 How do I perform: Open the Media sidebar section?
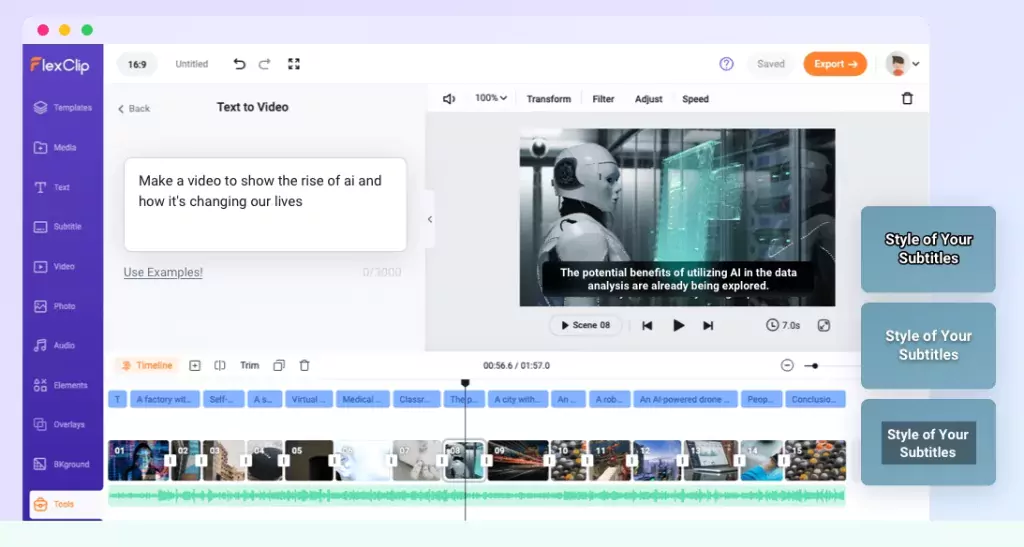pyautogui.click(x=55, y=148)
